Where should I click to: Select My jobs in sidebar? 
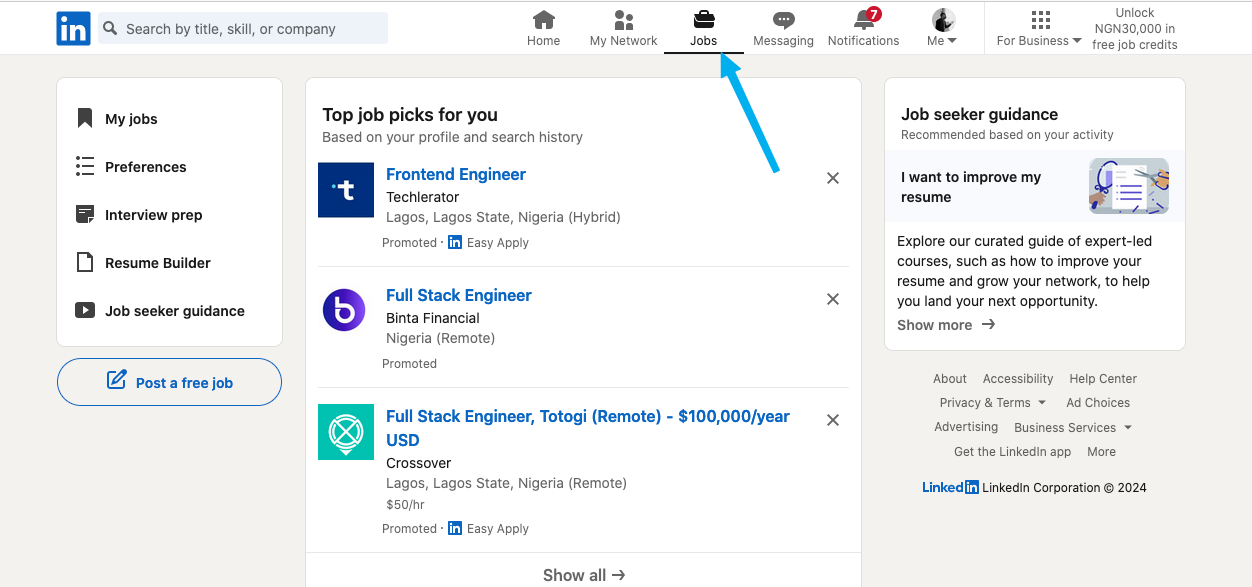coord(131,119)
